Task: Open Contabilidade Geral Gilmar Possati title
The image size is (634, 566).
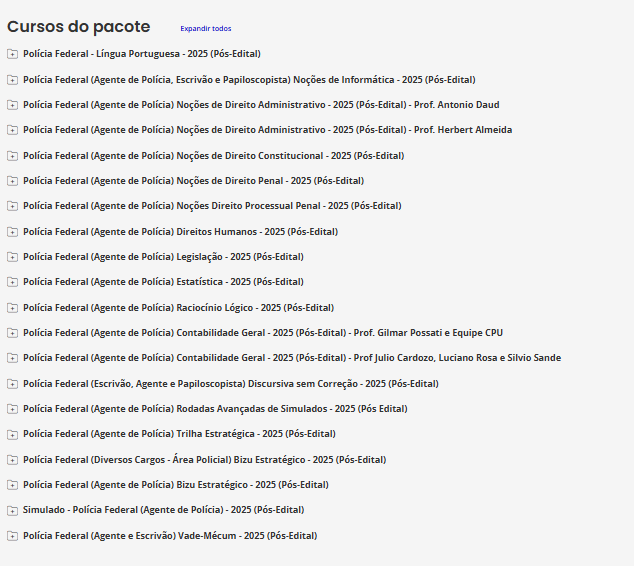Action: (263, 333)
